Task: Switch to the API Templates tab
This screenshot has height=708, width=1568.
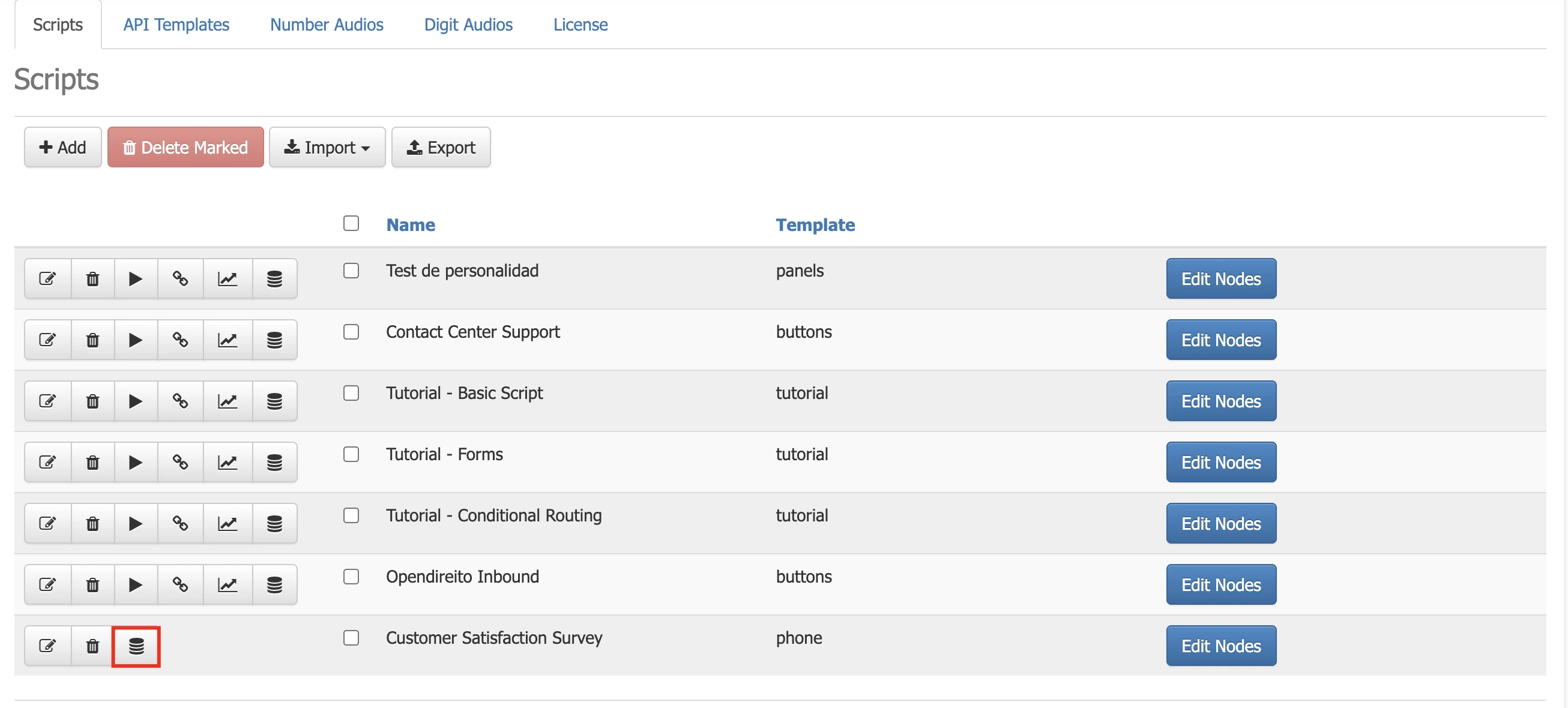Action: (x=176, y=25)
